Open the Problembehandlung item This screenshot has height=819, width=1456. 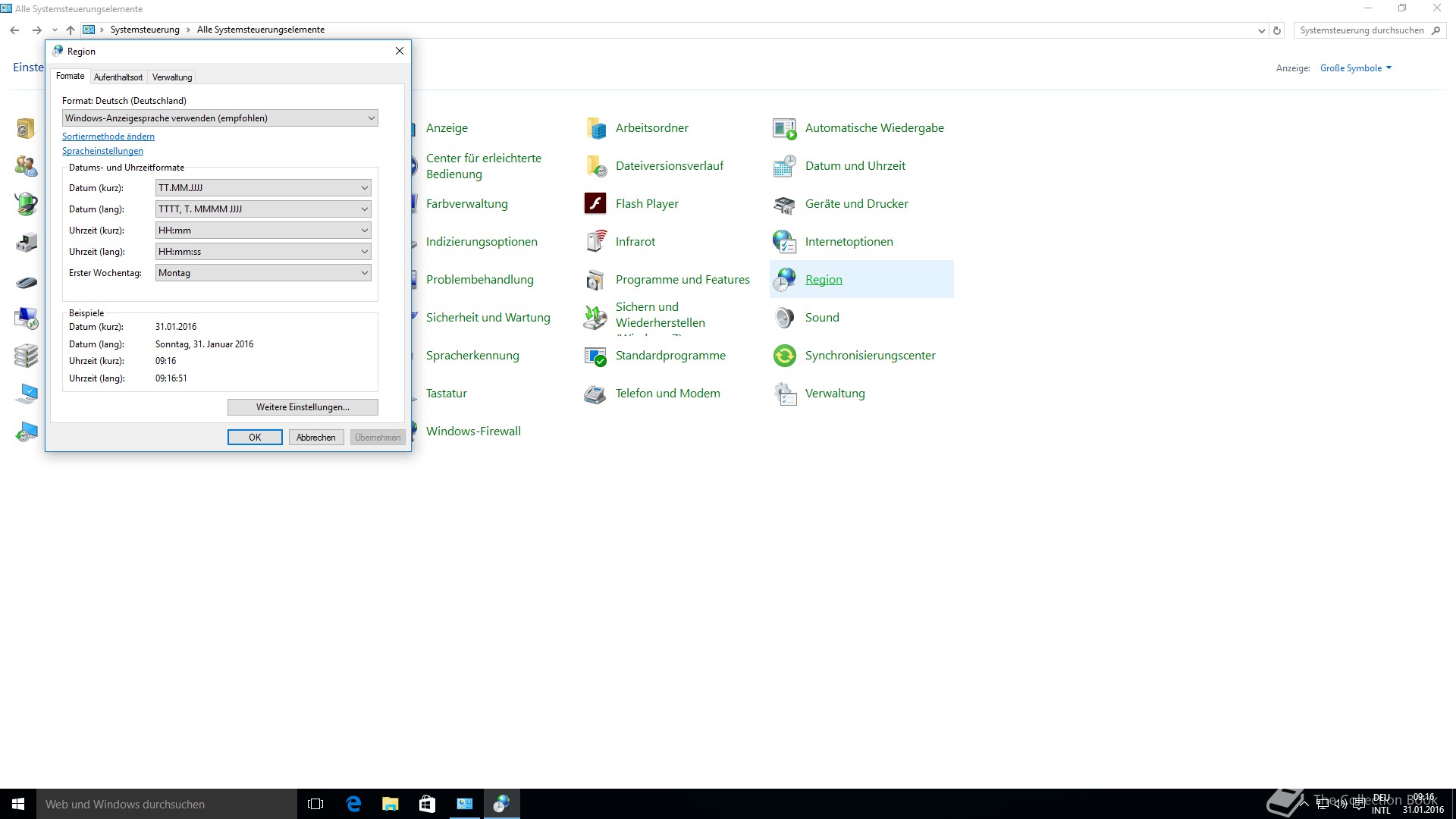480,280
